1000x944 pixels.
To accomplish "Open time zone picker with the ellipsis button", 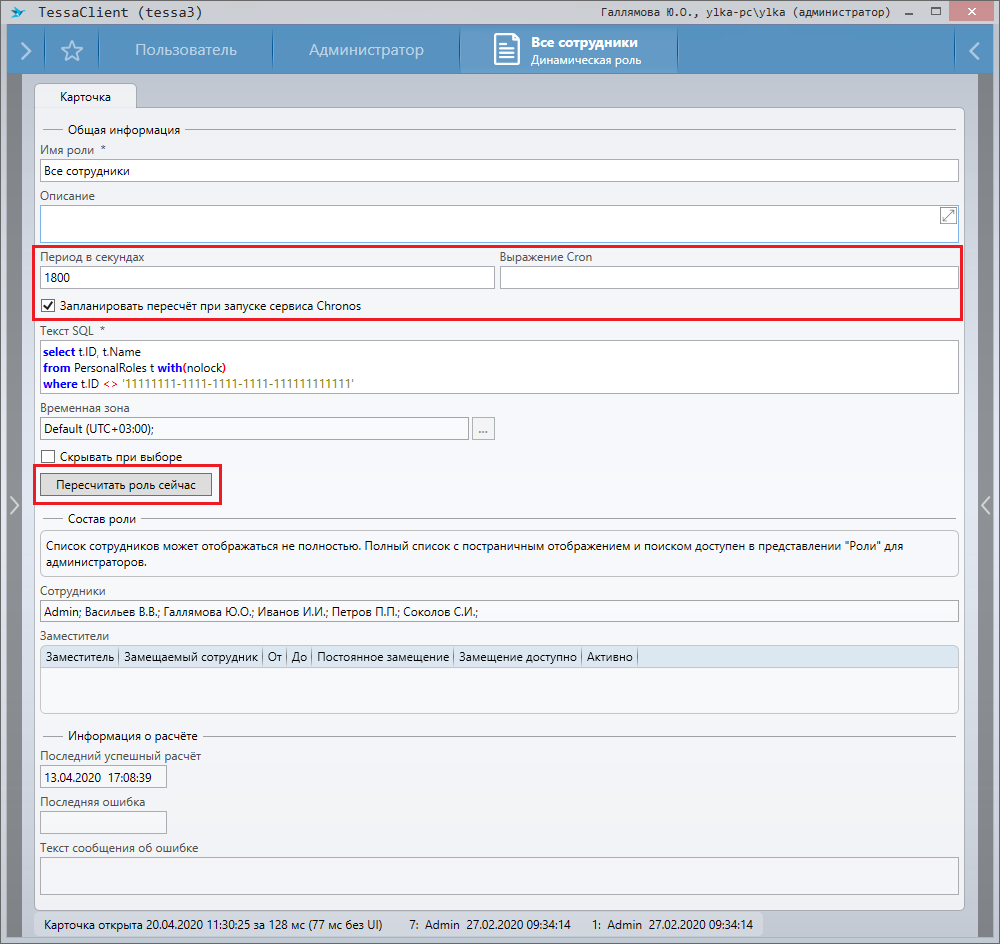I will [x=484, y=429].
